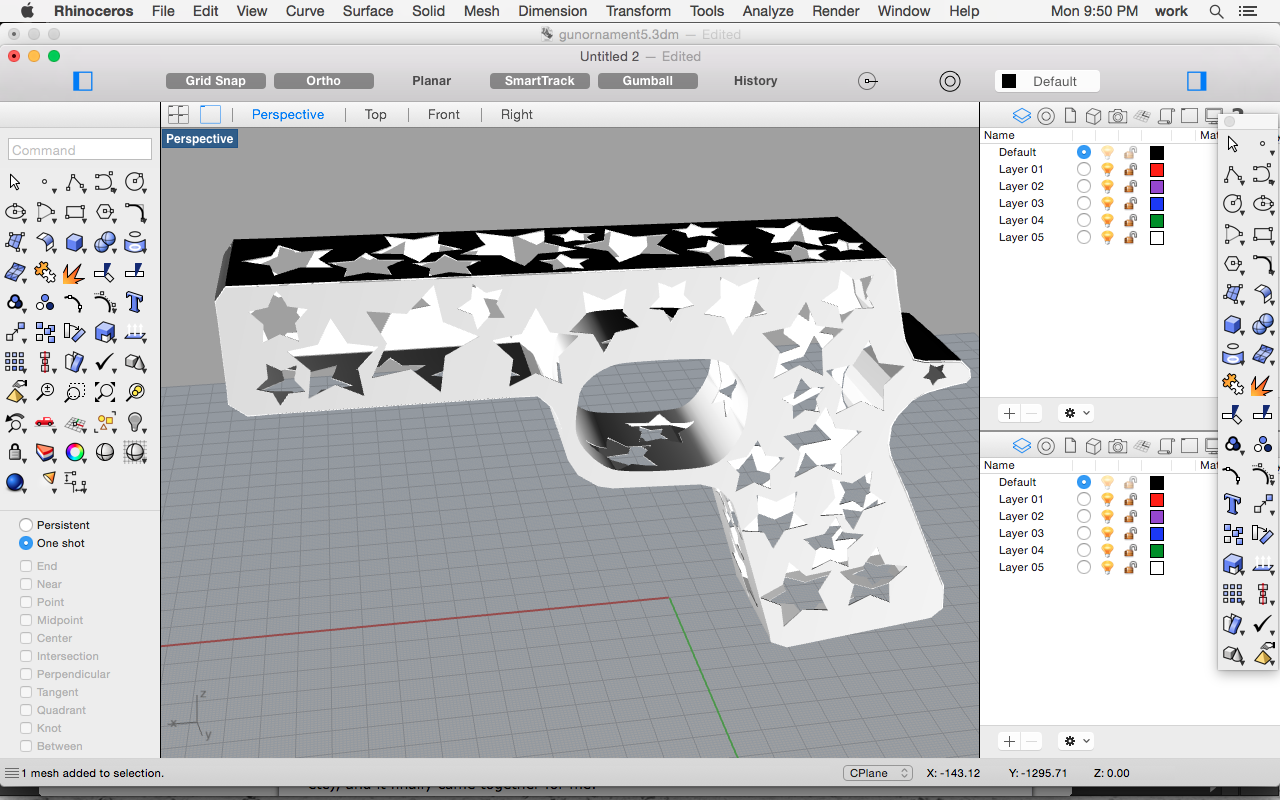Select the Boolean union spheres icon in floating toolbar

click(1263, 323)
